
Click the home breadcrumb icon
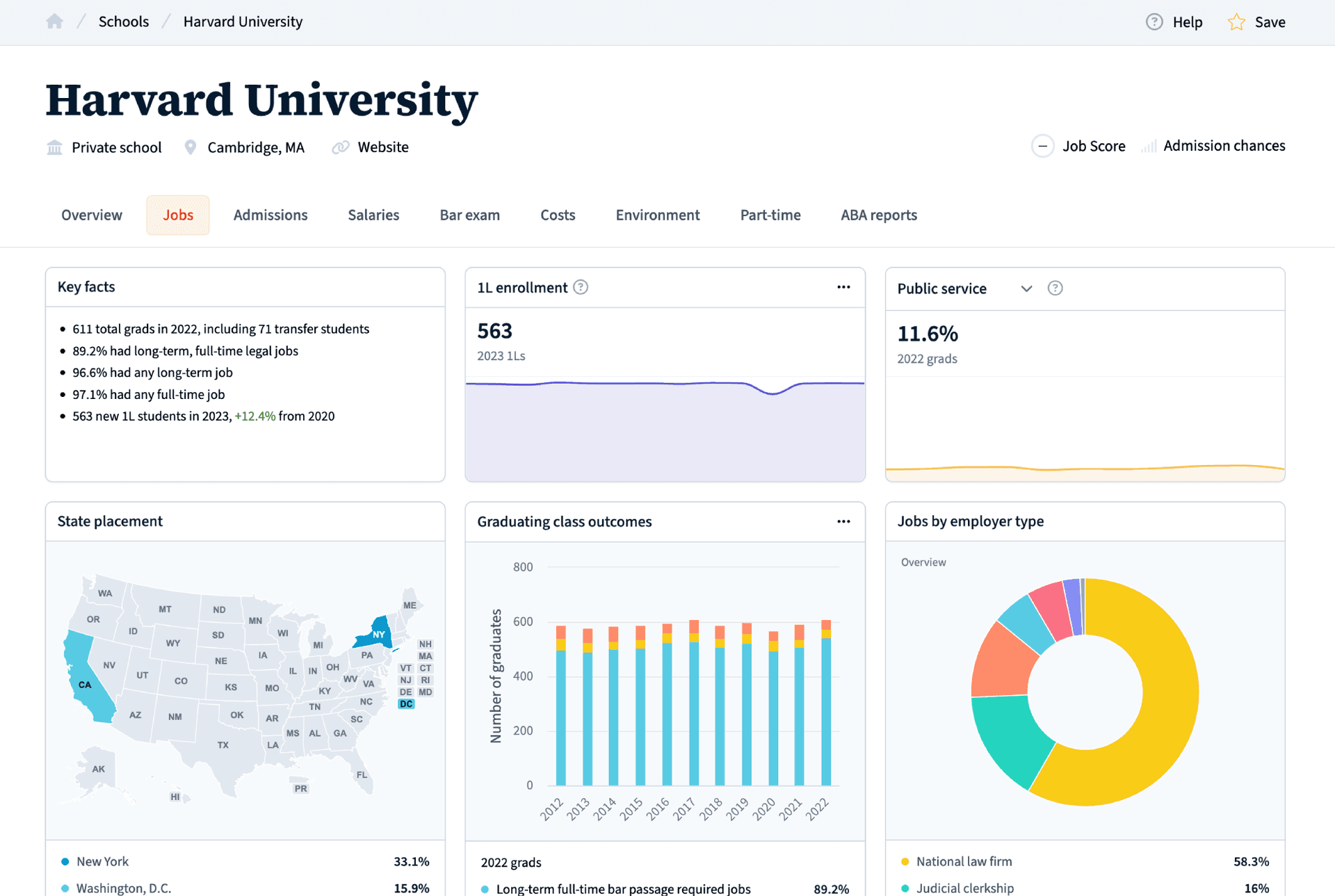(55, 22)
